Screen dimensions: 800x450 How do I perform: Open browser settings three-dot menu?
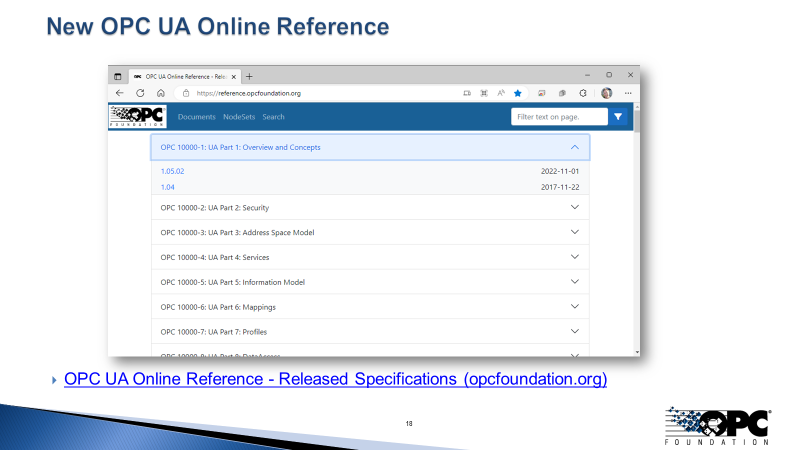pos(628,93)
